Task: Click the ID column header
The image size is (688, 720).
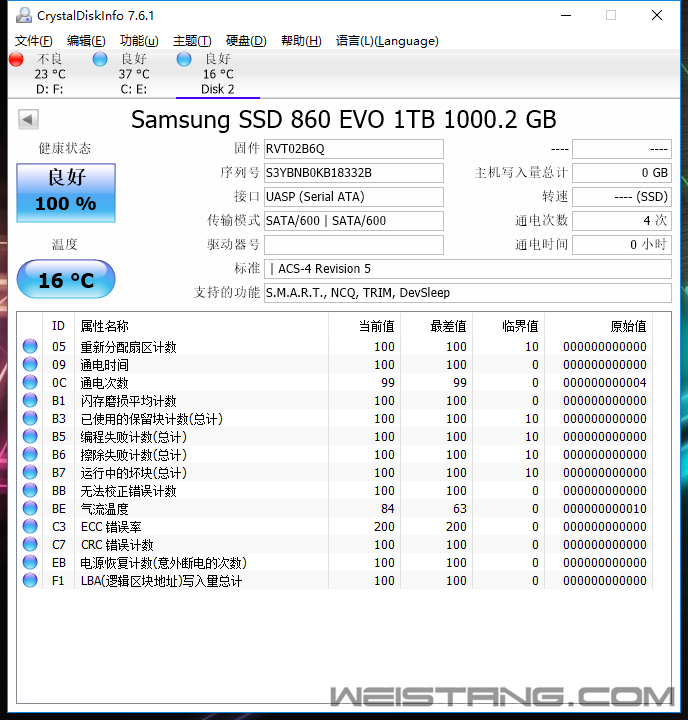Action: click(58, 326)
